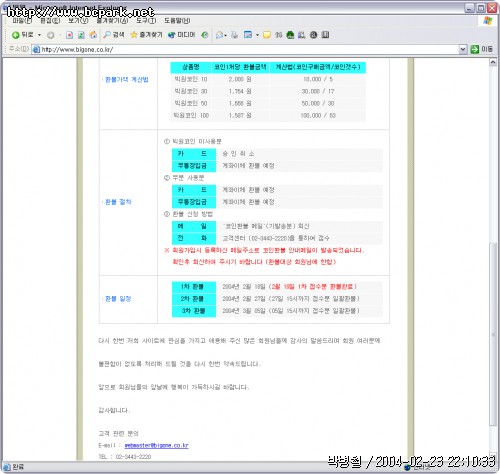
Task: Open the 미디어 (Media) toolbar button
Action: pos(182,35)
